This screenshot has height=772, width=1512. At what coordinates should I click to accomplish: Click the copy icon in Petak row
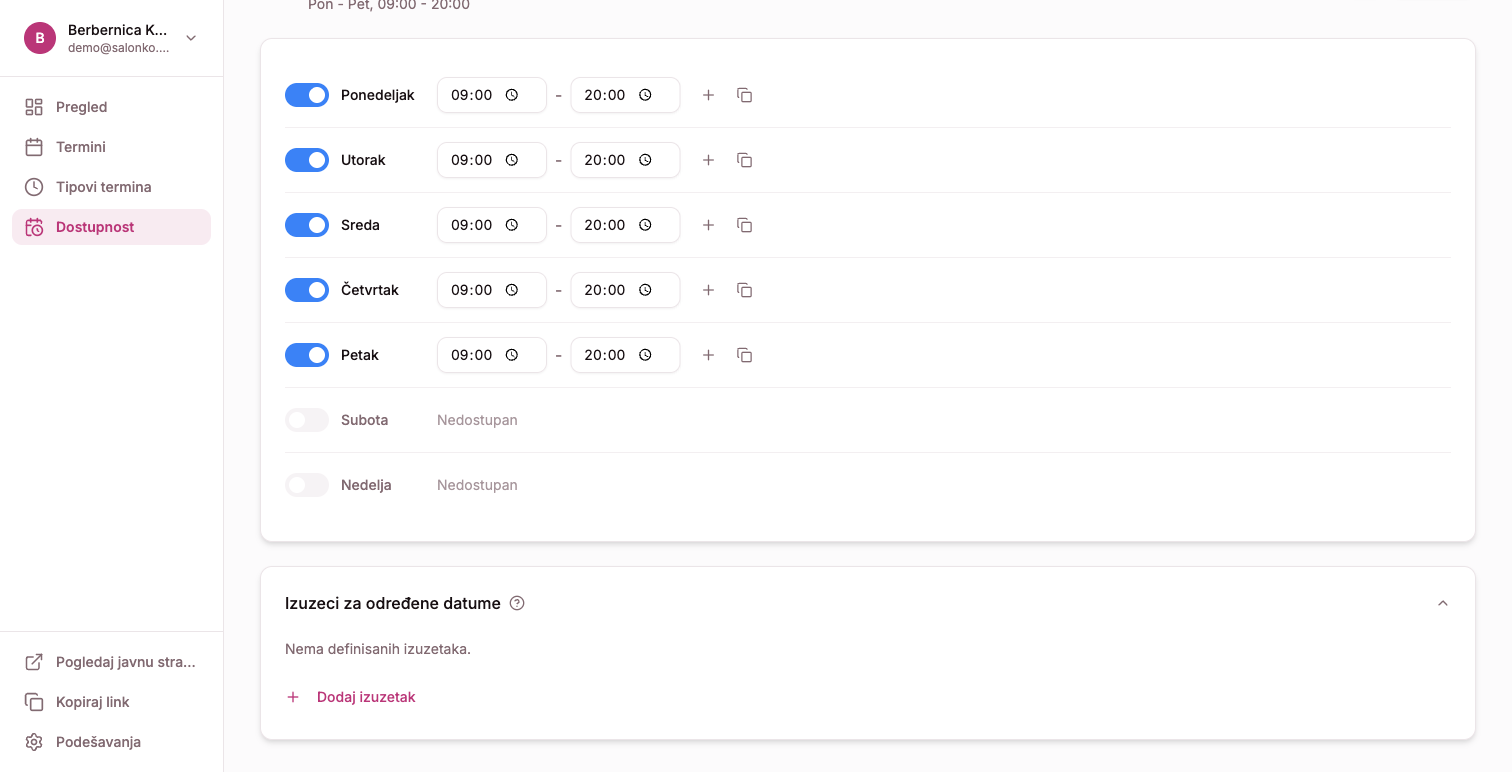(744, 355)
